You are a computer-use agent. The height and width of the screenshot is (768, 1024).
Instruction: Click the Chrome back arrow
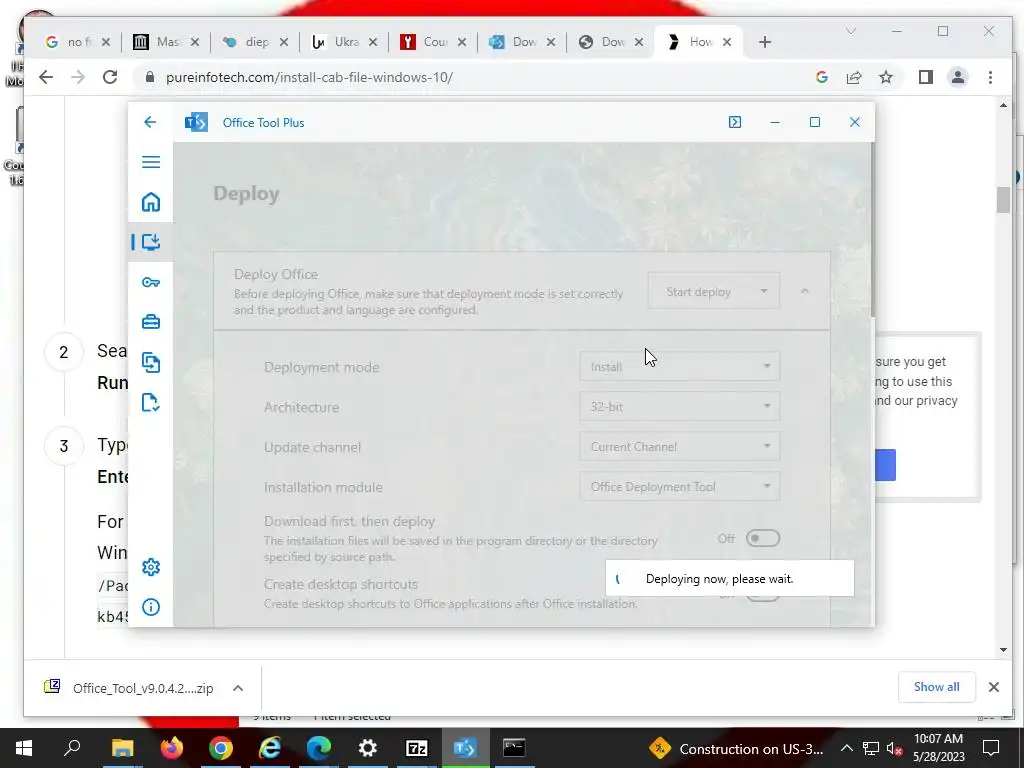(x=46, y=77)
